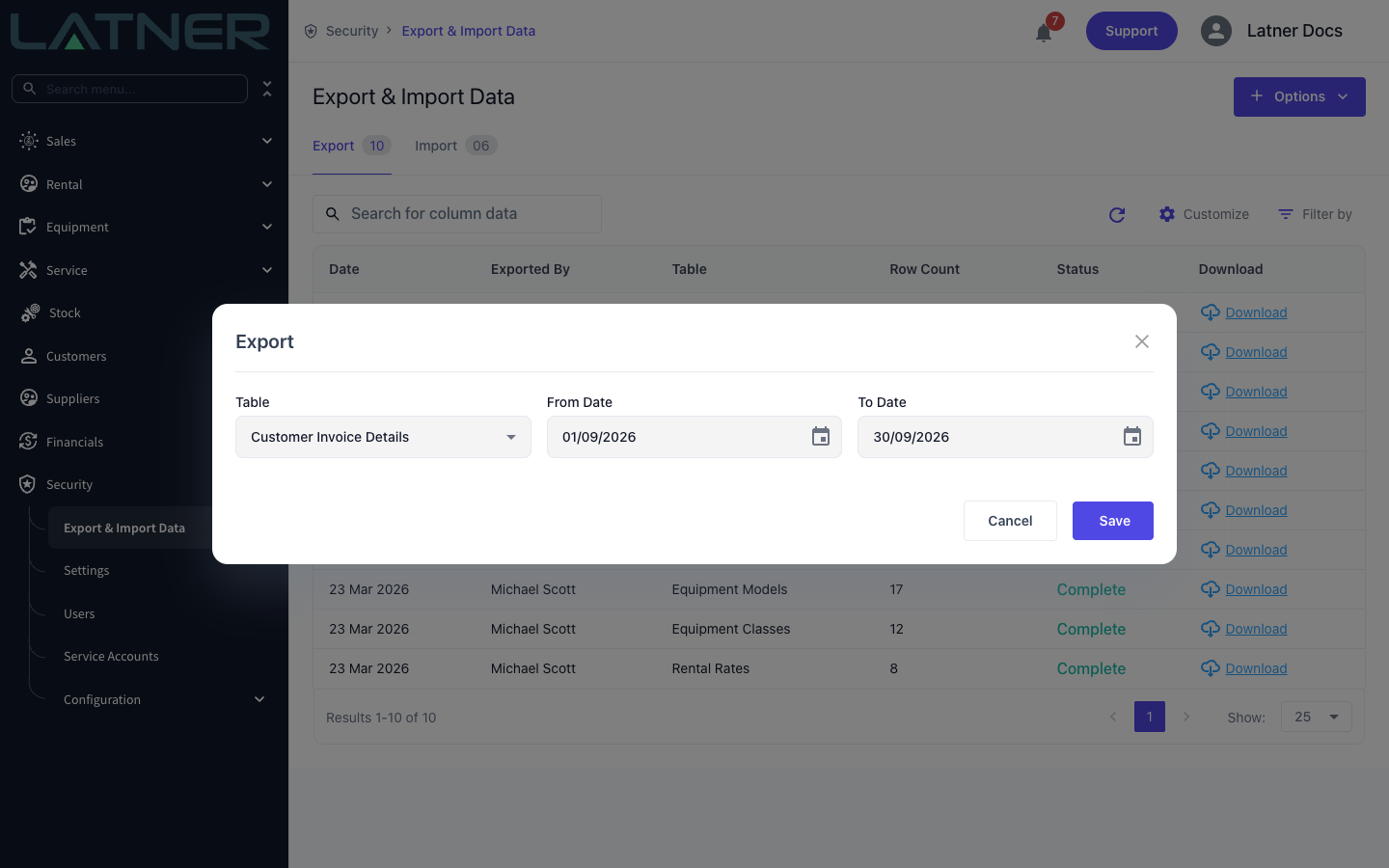
Task: Click the Search for column data field
Action: click(x=457, y=214)
